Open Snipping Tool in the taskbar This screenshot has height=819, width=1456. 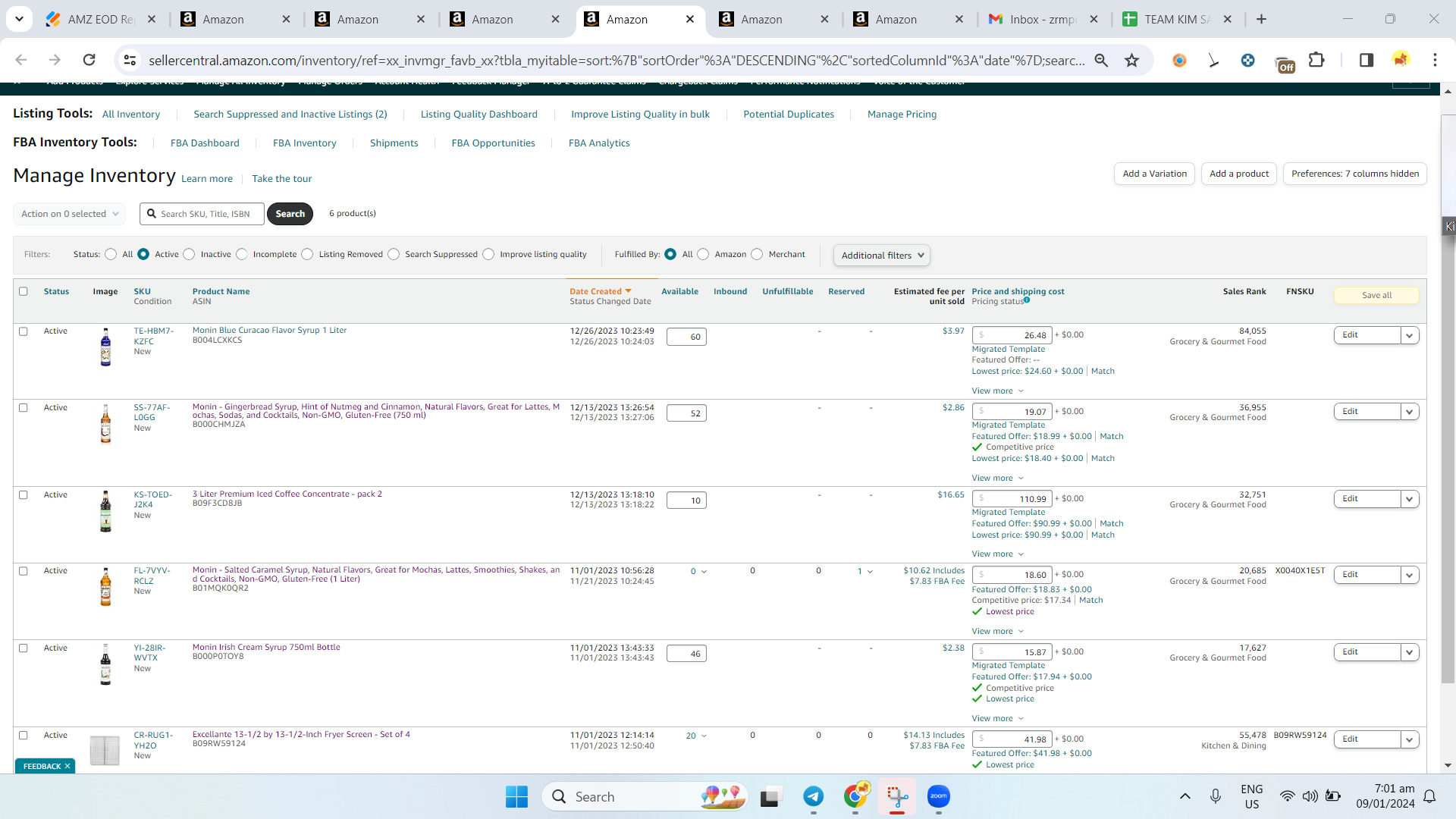coord(897,796)
